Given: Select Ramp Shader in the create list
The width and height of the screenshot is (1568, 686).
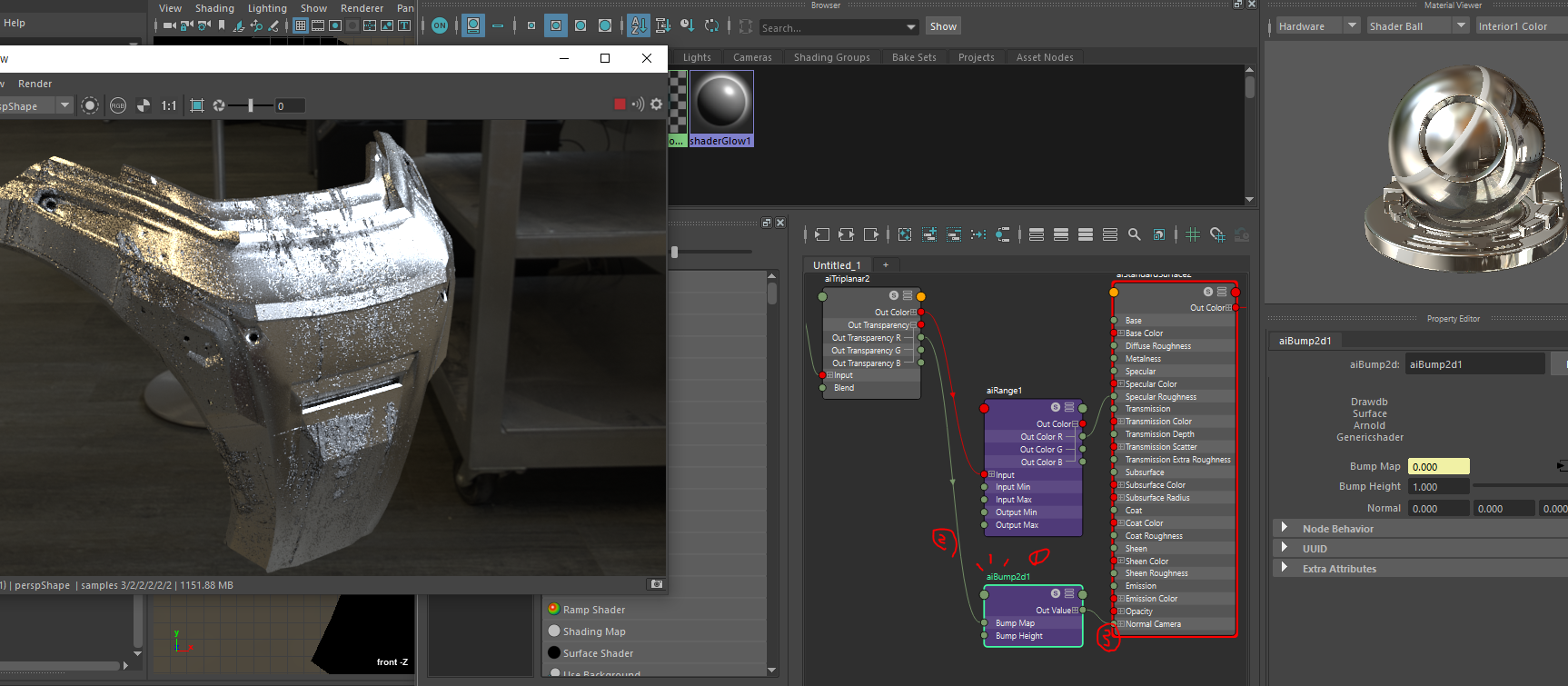Looking at the screenshot, I should point(594,610).
